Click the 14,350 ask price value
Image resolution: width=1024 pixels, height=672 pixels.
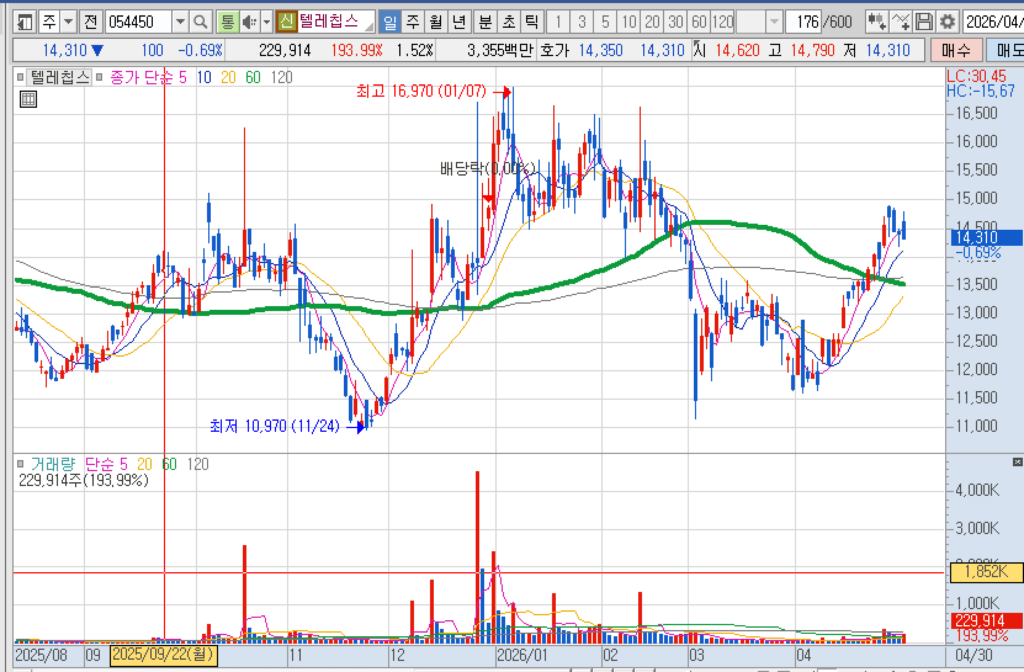click(x=600, y=50)
